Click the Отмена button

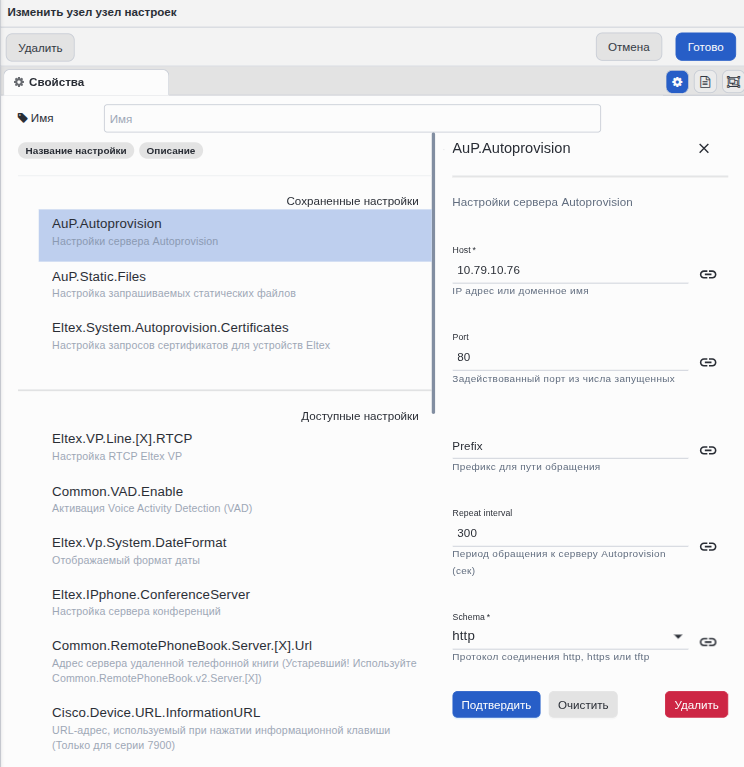pos(629,47)
